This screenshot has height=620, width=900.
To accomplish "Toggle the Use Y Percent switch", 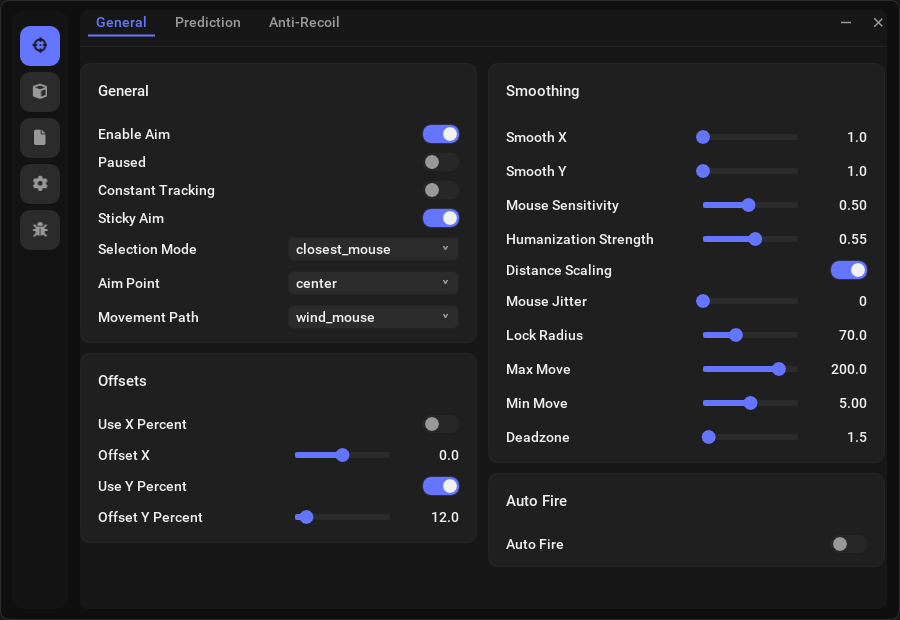I will pos(441,486).
